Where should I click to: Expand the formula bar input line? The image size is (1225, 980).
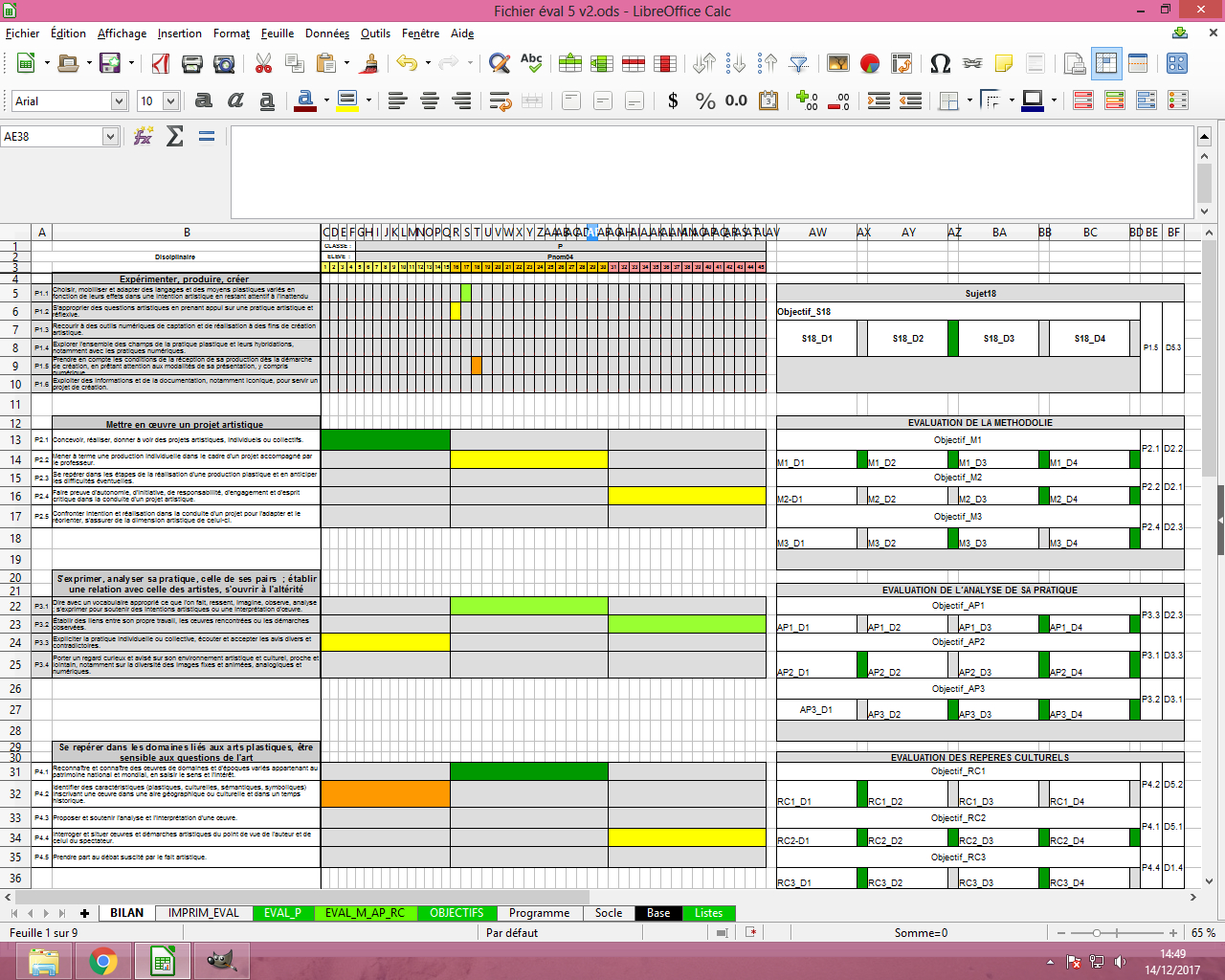[x=1205, y=137]
